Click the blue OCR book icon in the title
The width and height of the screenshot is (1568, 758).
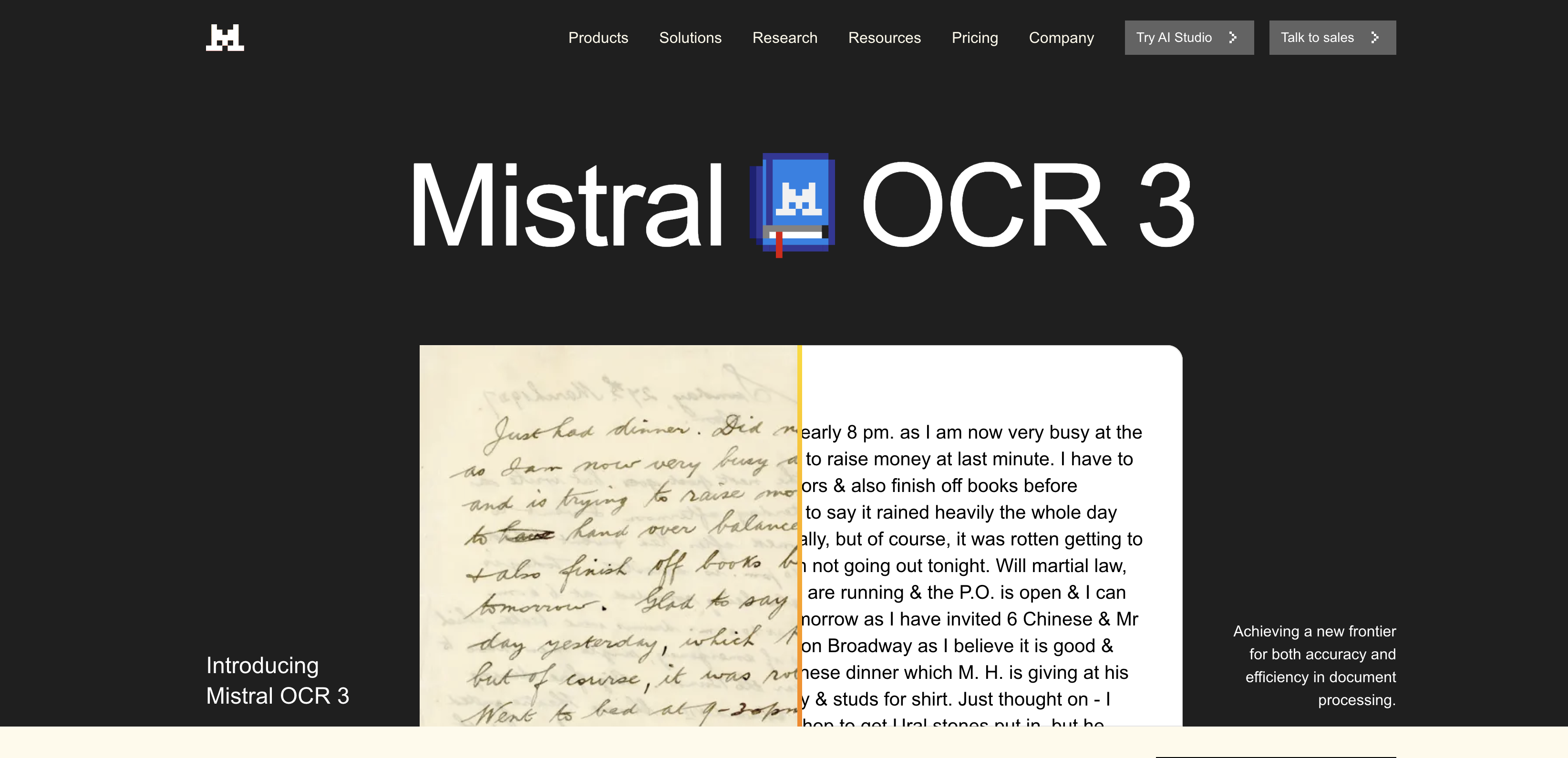(793, 204)
